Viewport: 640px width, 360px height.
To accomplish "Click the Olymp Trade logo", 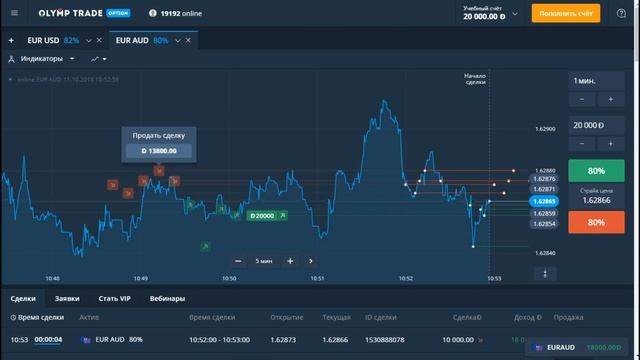I will [x=84, y=13].
